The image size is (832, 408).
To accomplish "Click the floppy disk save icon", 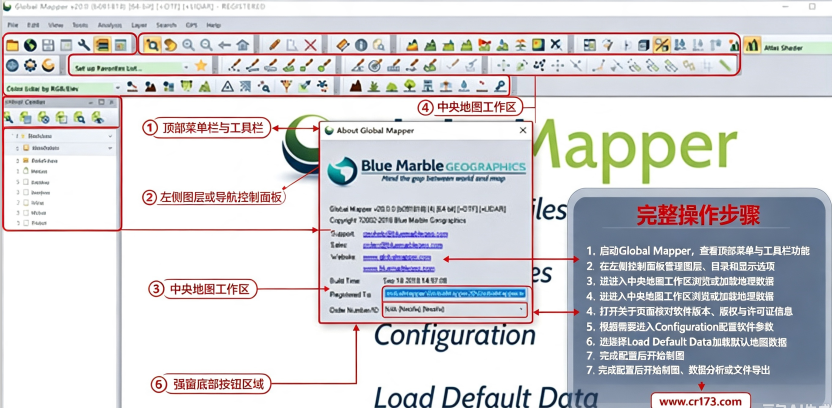I will pyautogui.click(x=48, y=45).
